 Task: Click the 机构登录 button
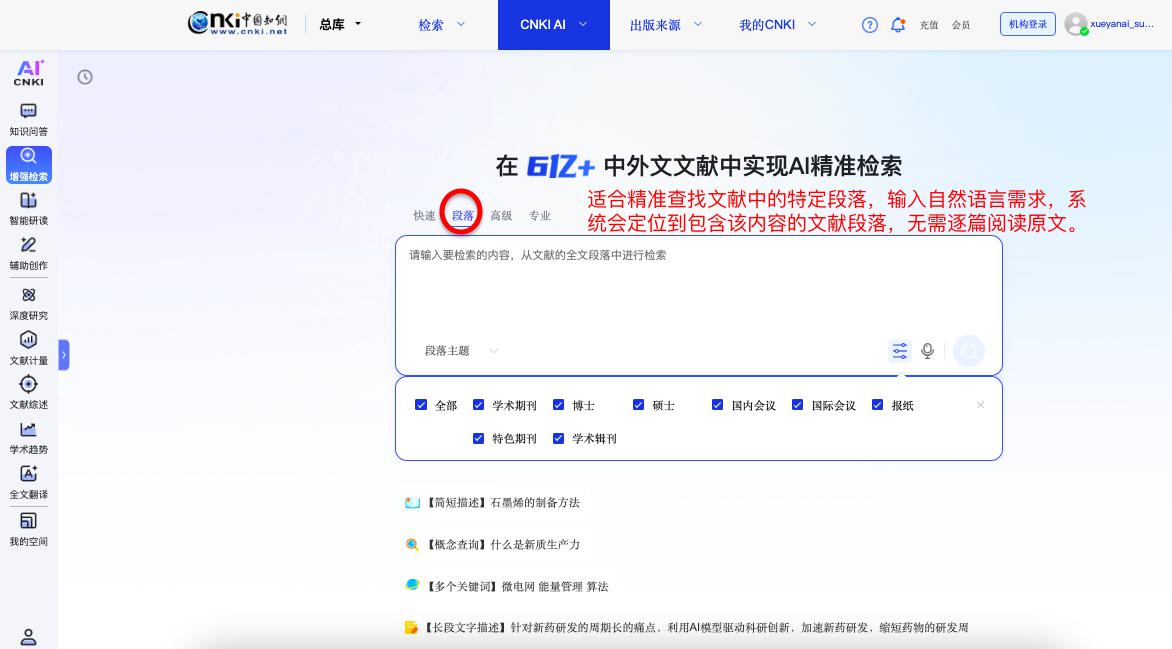[x=1027, y=24]
